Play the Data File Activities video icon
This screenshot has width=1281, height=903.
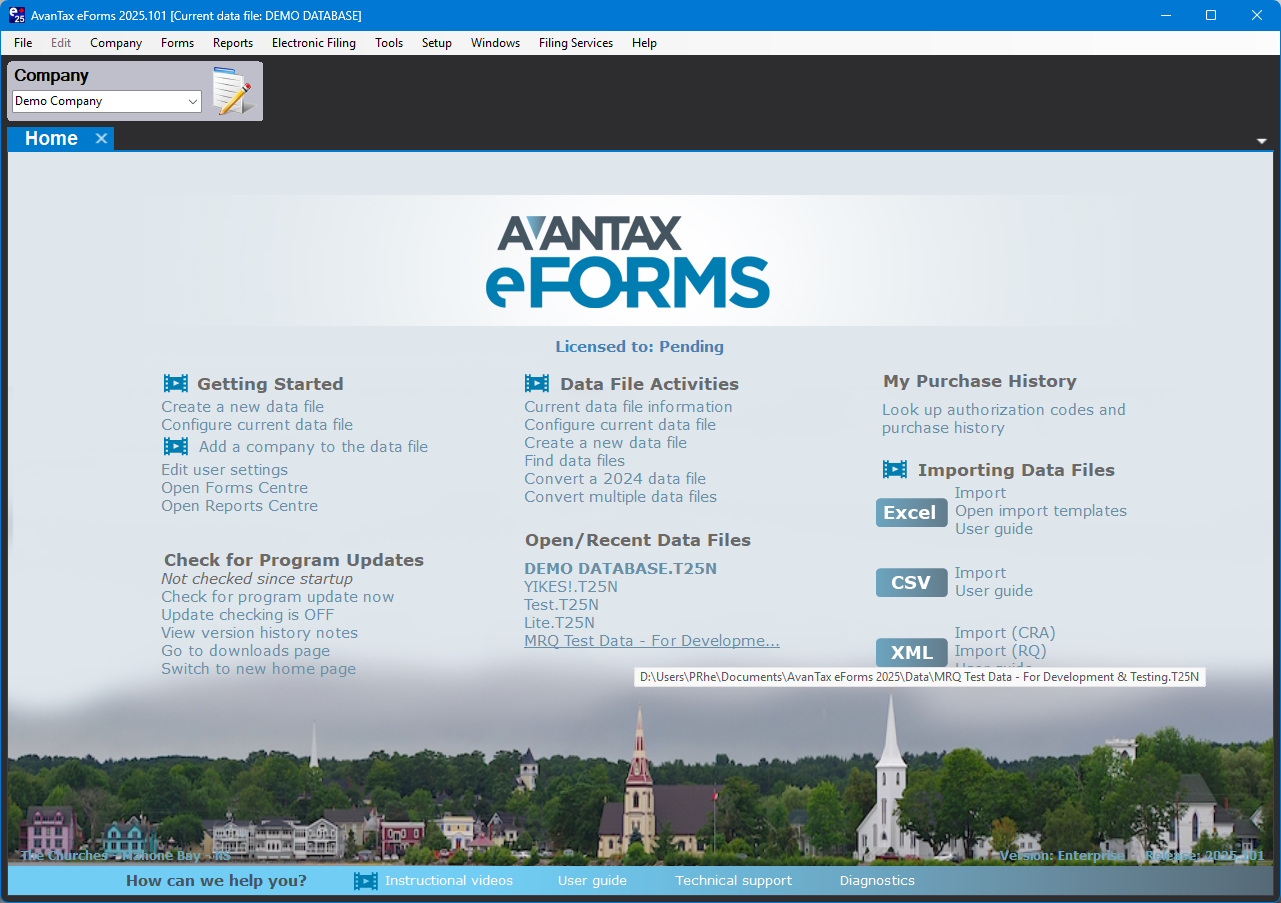click(x=537, y=383)
